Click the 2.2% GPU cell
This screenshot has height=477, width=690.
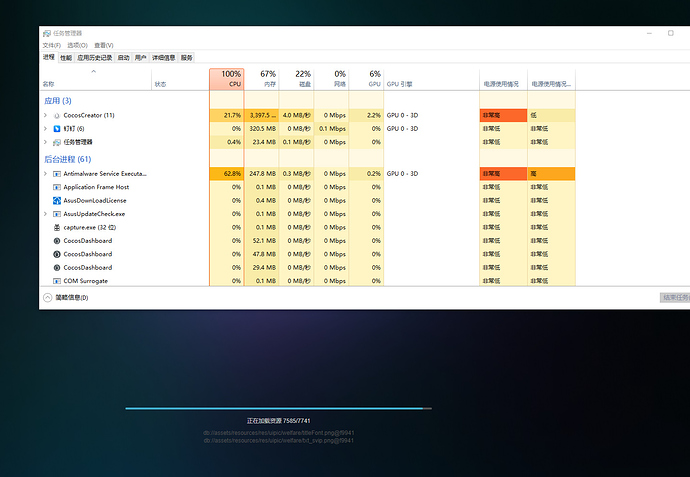[366, 115]
